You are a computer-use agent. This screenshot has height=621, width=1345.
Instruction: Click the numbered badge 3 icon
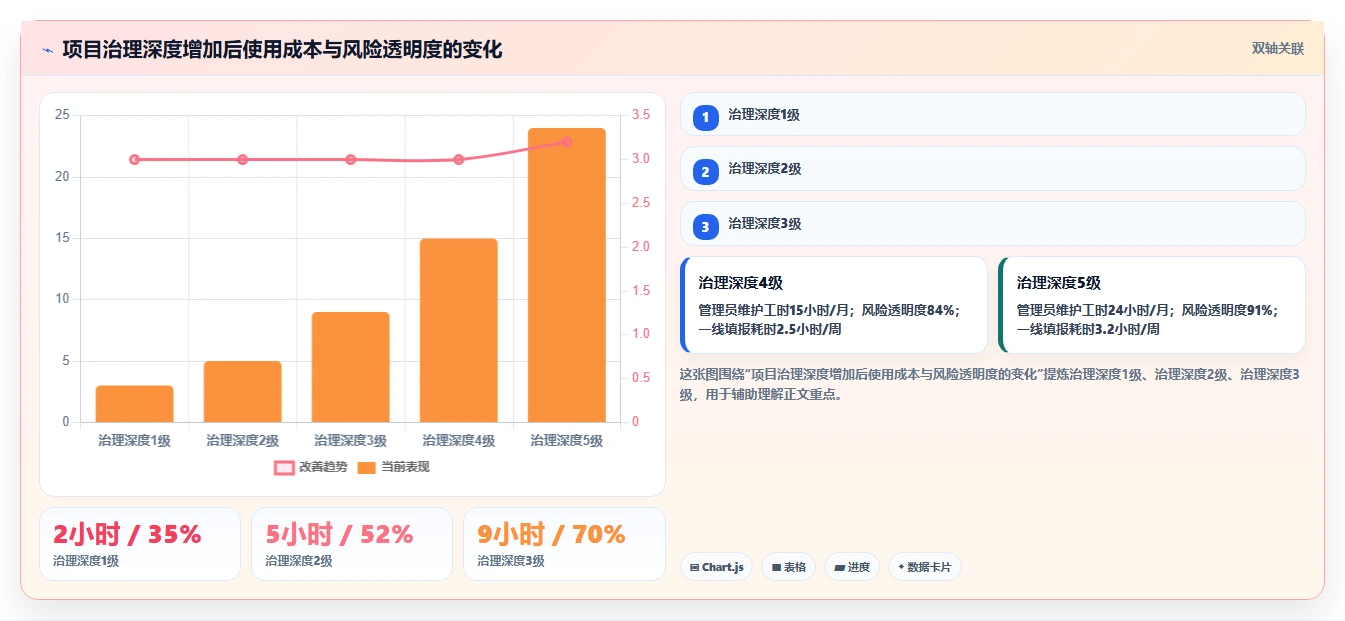coord(705,227)
